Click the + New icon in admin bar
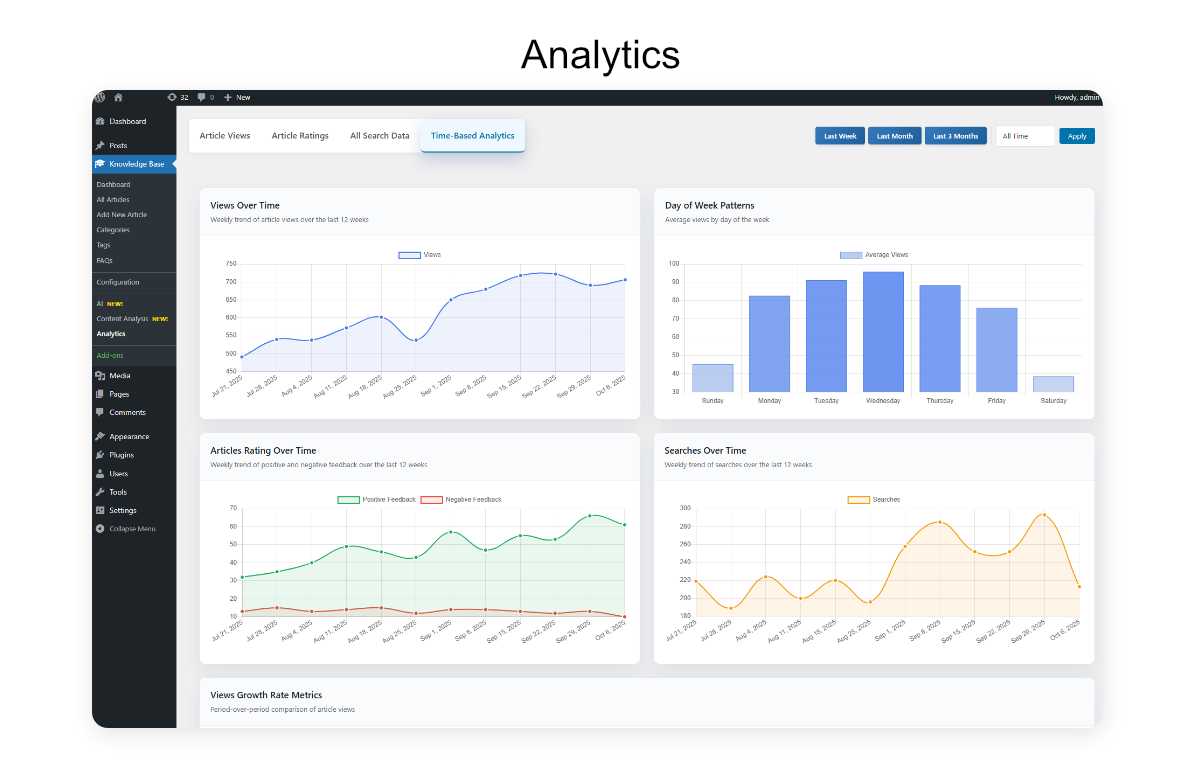The image size is (1200, 775). pos(228,97)
